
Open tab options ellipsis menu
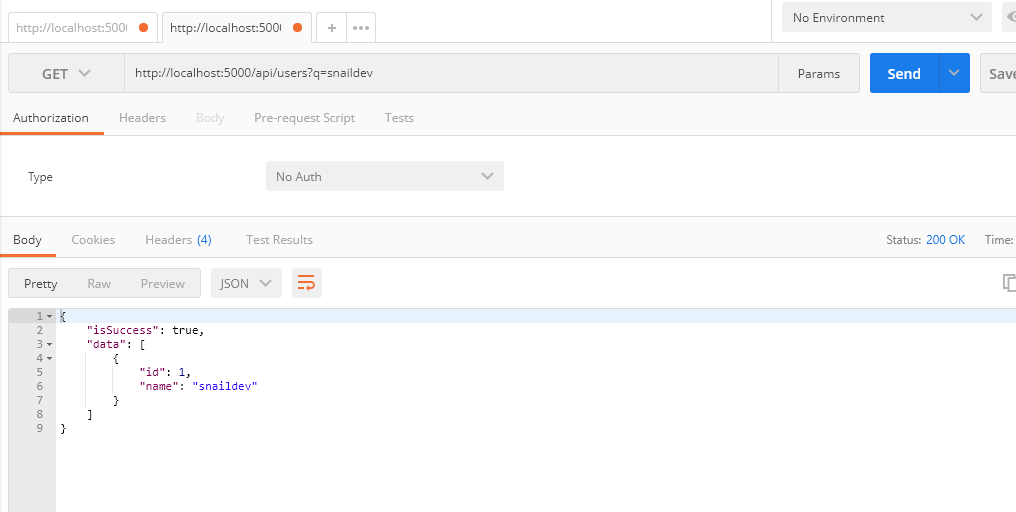pyautogui.click(x=361, y=28)
